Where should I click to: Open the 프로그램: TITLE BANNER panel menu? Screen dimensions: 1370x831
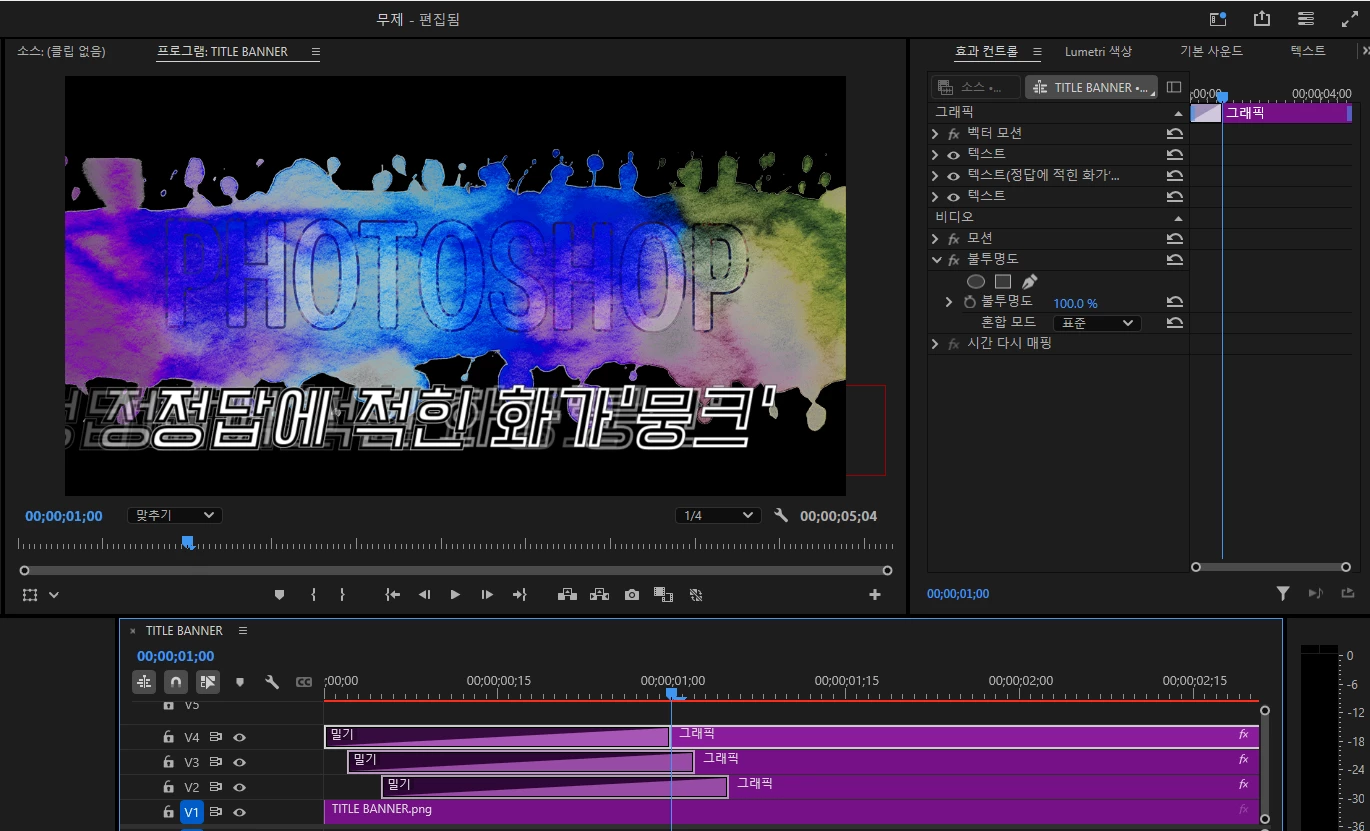coord(316,51)
